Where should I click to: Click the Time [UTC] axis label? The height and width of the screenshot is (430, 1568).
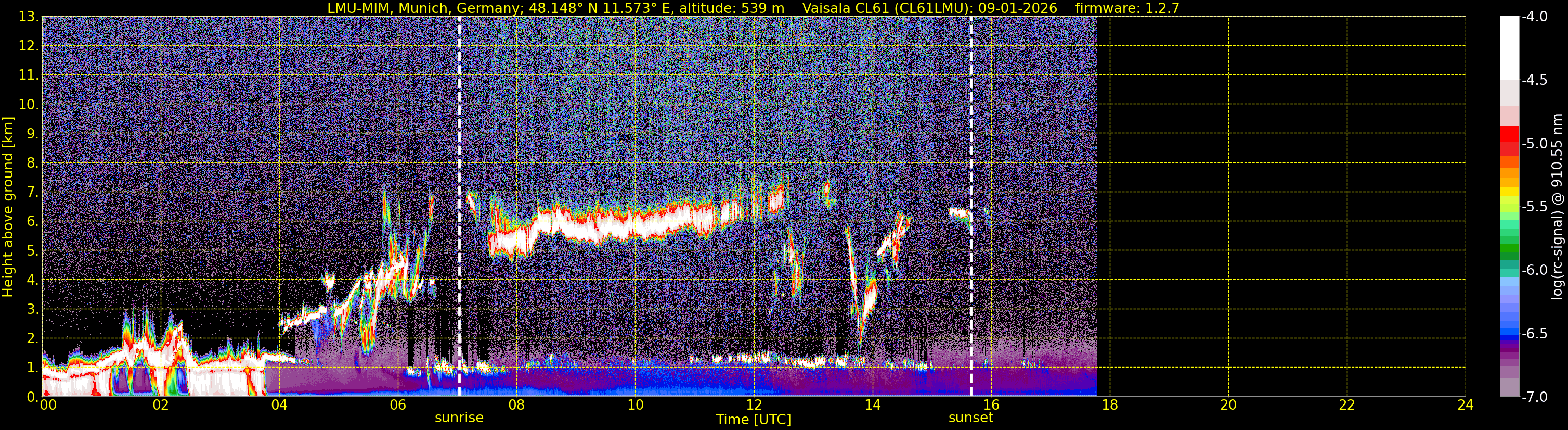[x=754, y=420]
